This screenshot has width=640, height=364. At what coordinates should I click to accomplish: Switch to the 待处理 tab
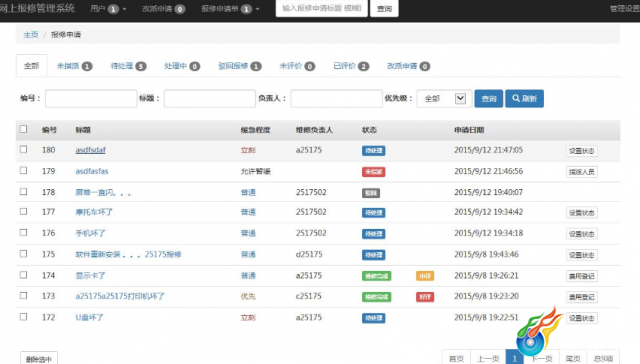tap(128, 66)
